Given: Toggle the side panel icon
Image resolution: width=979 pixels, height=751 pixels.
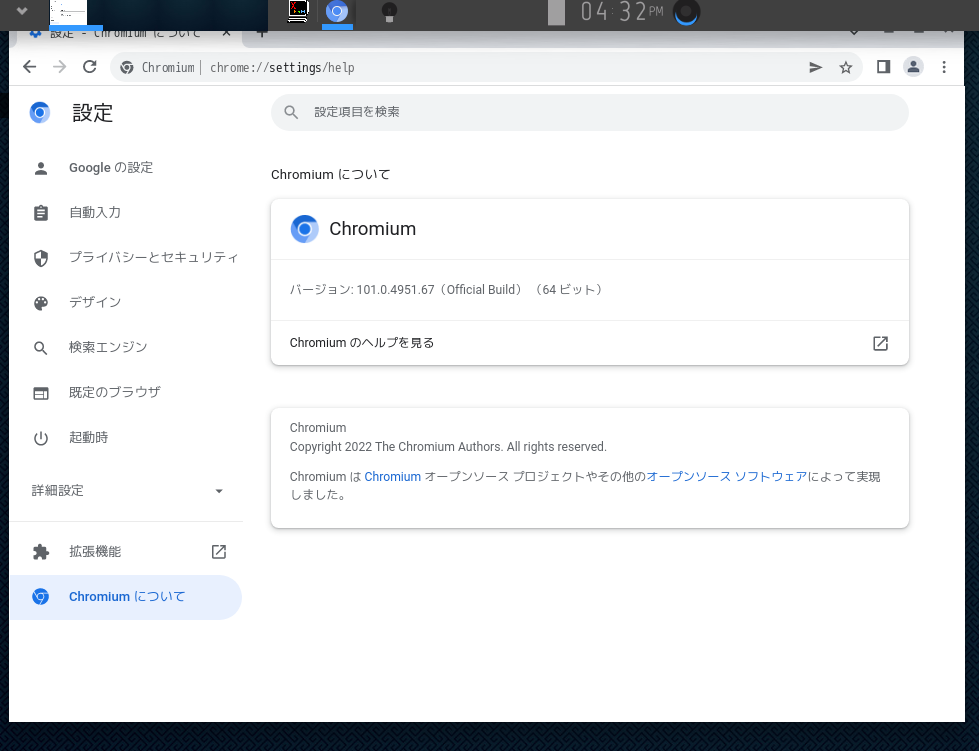Looking at the screenshot, I should click(883, 67).
